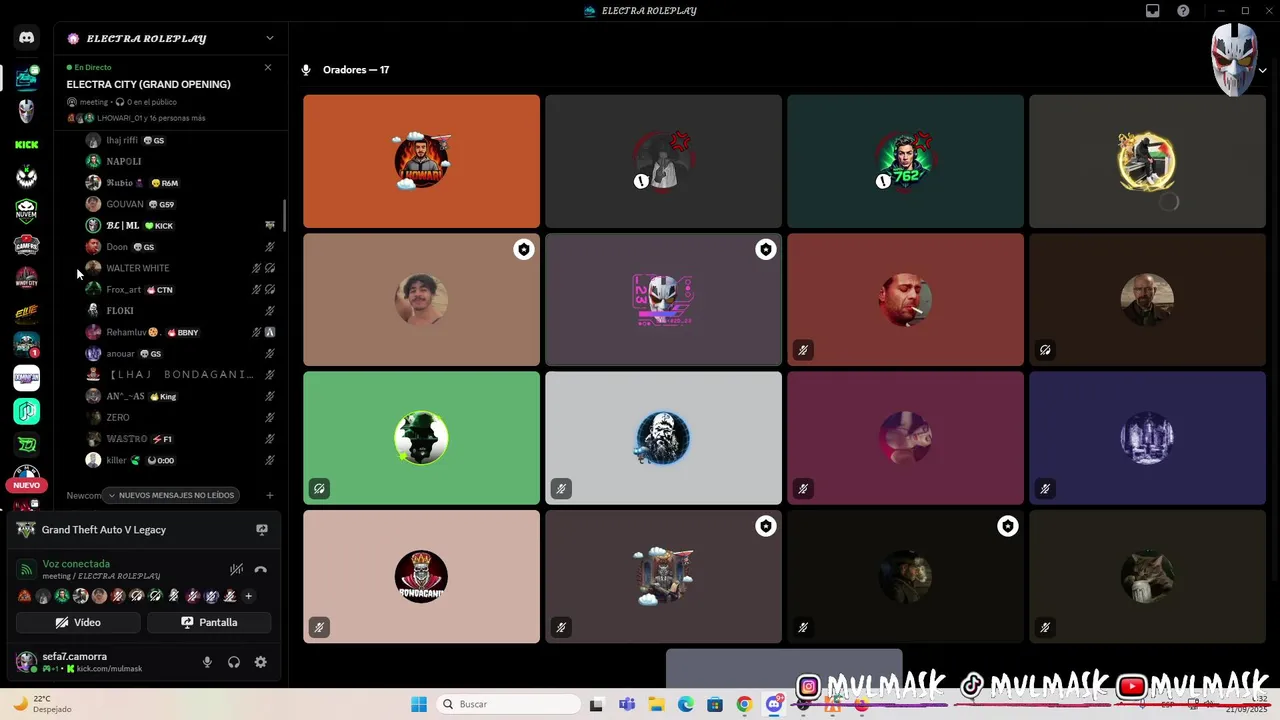Click moderator badge on tan smiling-face tile
Viewport: 1280px width, 720px height.
524,250
